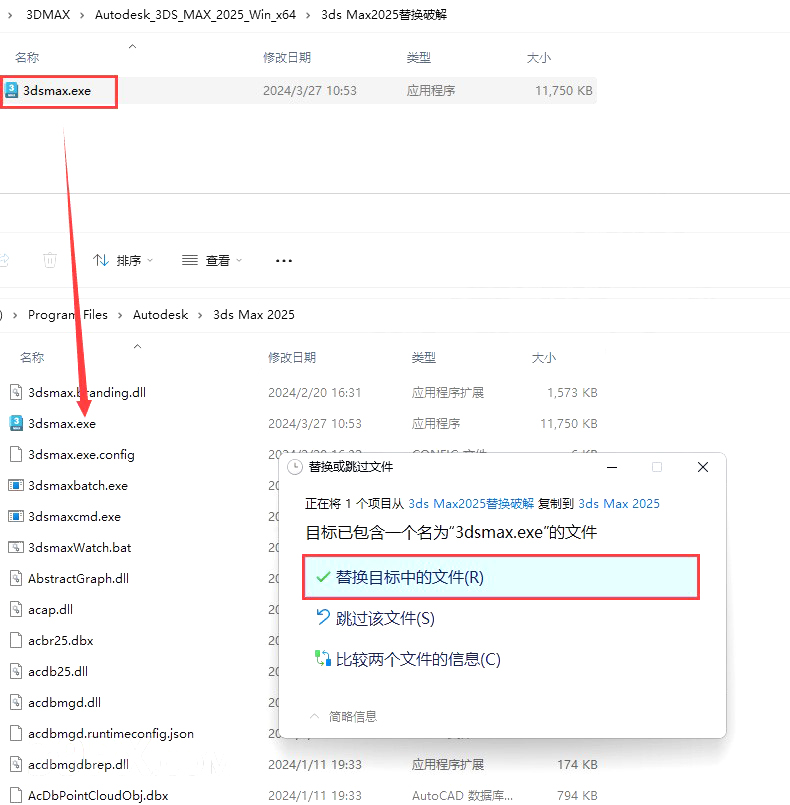Click the delete trash can toolbar icon
The image size is (790, 805).
point(50,260)
